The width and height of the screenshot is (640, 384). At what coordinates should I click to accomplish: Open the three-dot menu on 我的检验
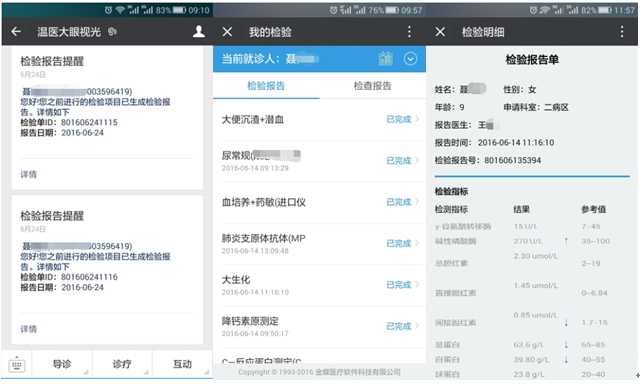pos(409,32)
